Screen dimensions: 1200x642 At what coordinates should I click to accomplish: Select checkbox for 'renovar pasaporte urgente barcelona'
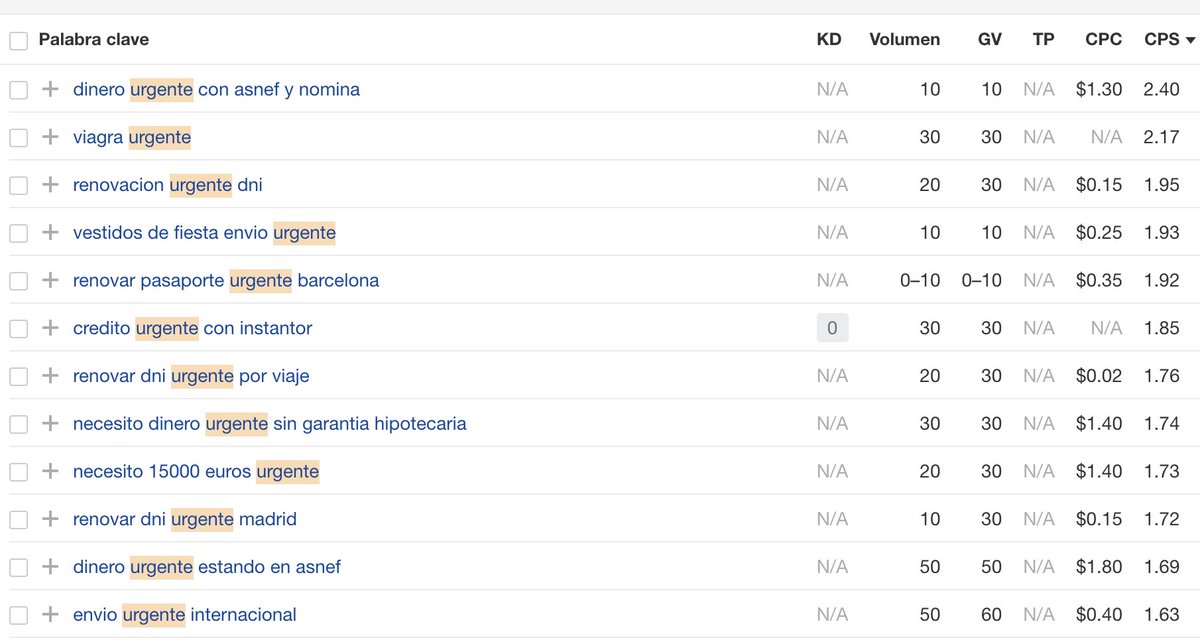18,282
